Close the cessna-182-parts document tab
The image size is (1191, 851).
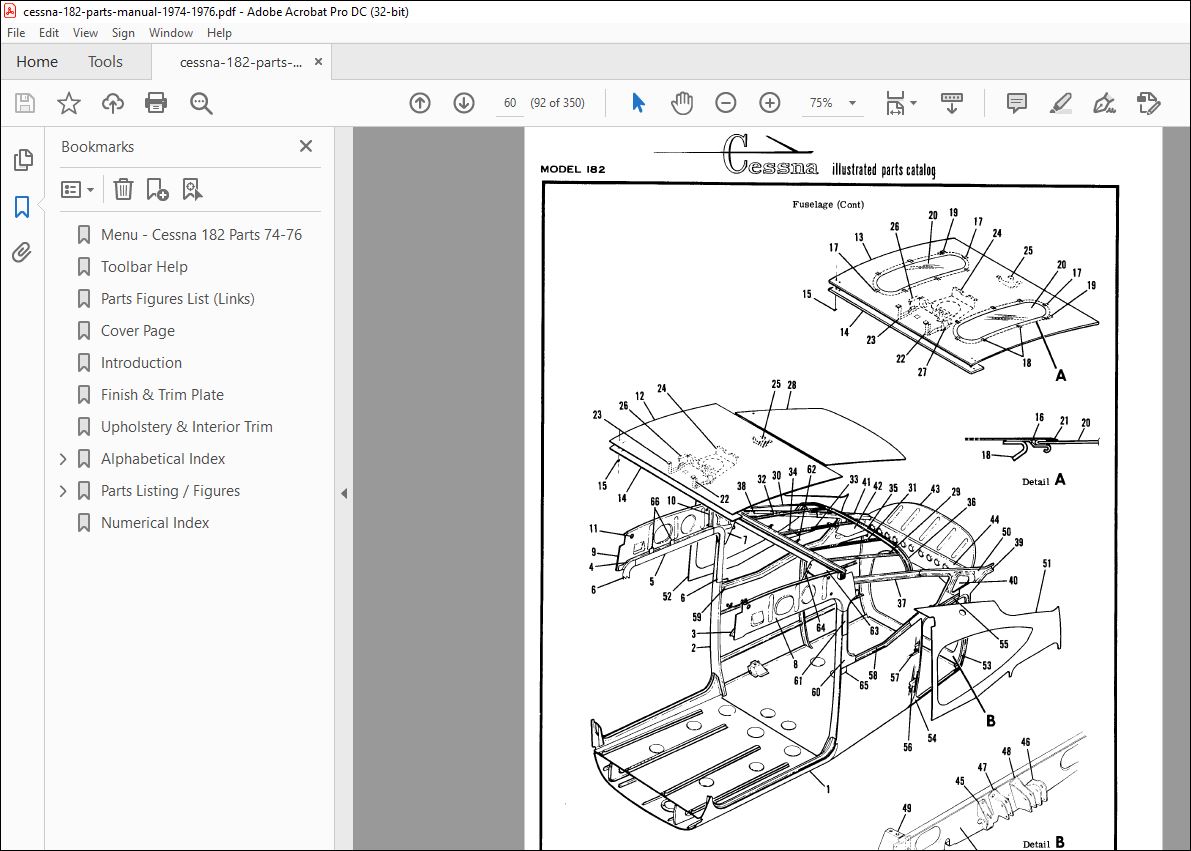click(x=318, y=62)
